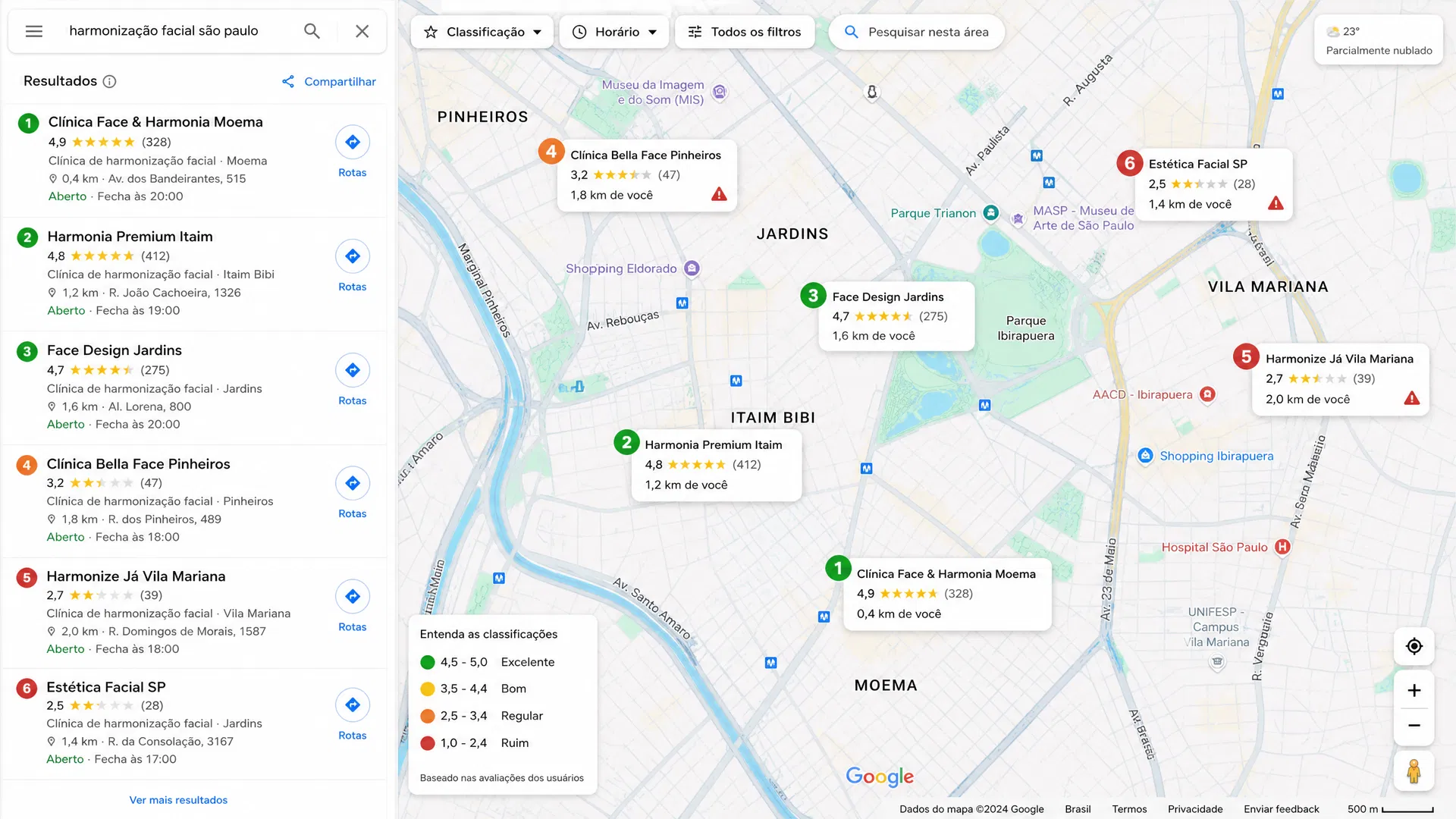Click "Baseado nas avaliações dos usuários" text
Image resolution: width=1456 pixels, height=819 pixels.
click(501, 778)
